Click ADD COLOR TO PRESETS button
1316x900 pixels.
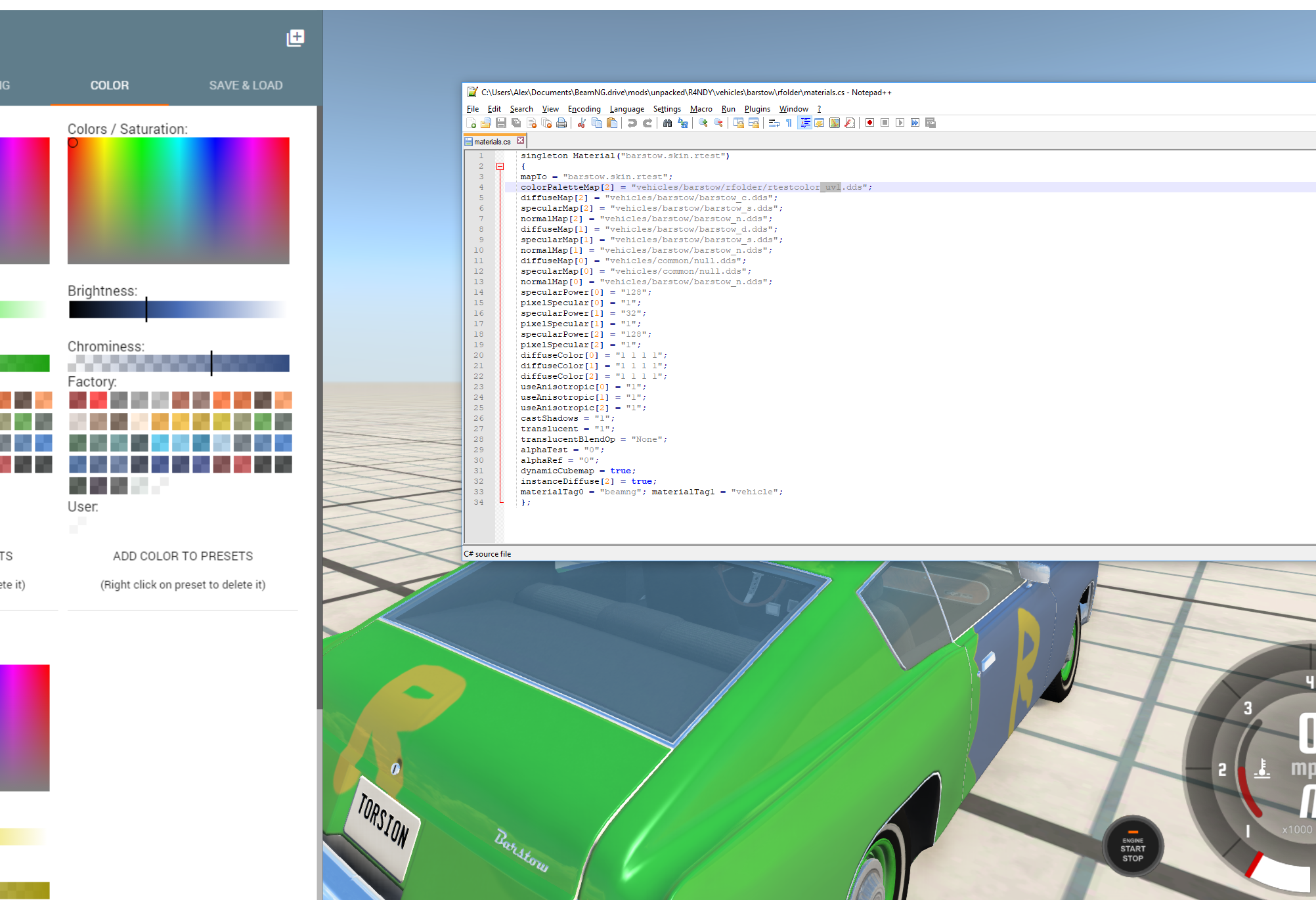tap(183, 556)
